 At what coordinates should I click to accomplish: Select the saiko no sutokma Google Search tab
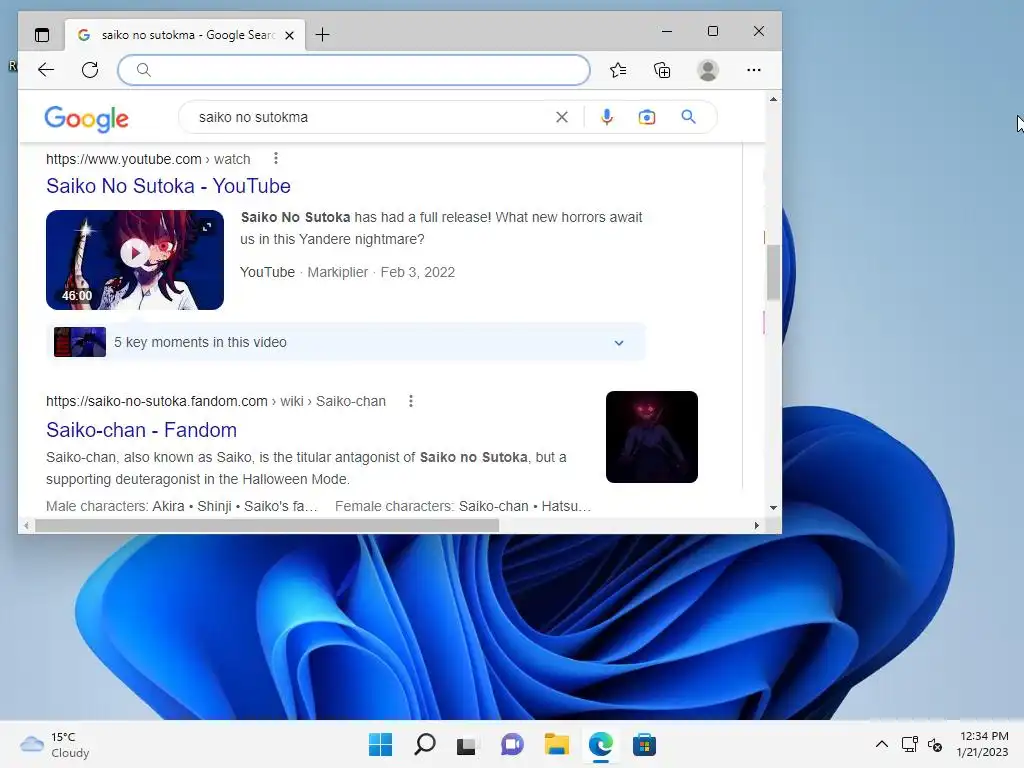pos(184,35)
